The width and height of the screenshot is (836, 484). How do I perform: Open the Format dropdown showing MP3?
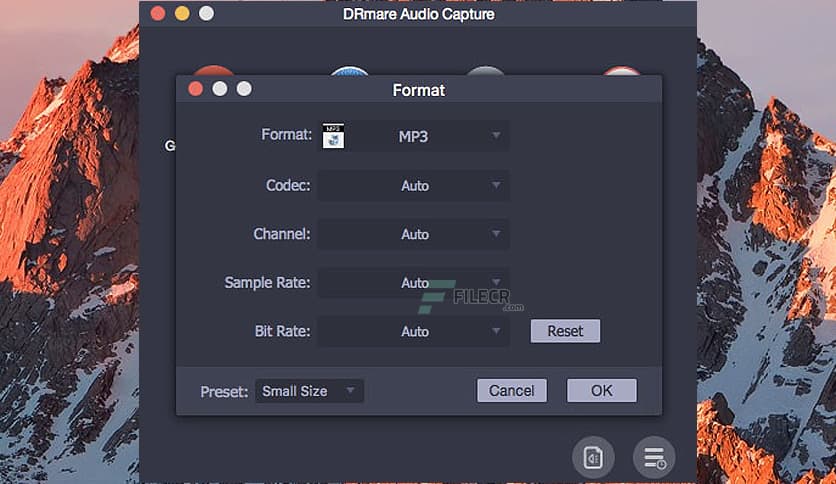(414, 136)
